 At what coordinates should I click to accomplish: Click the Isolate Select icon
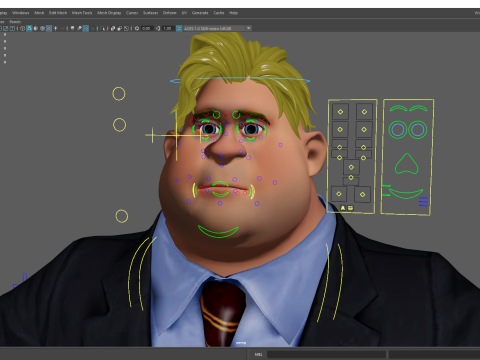[x=102, y=28]
